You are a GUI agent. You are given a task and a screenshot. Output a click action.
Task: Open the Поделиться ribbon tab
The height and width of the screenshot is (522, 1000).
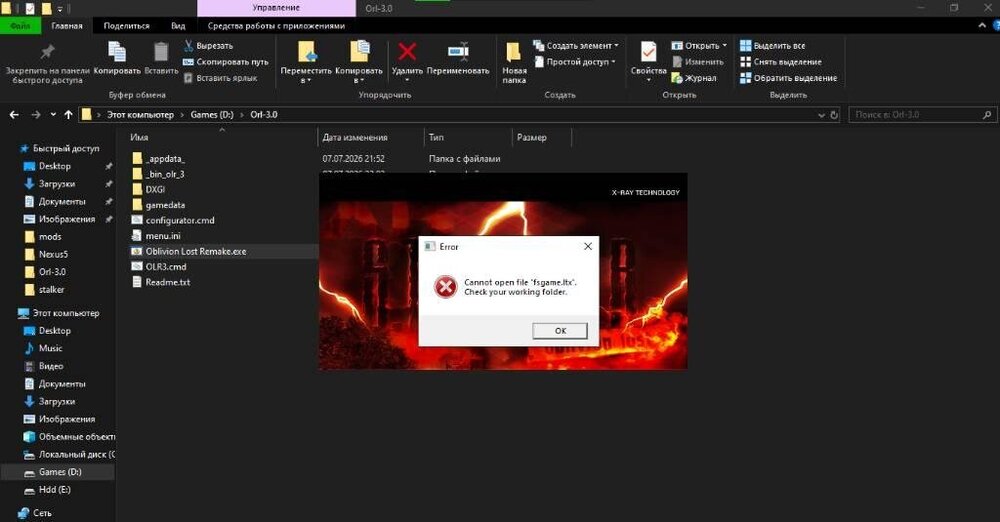tap(126, 26)
